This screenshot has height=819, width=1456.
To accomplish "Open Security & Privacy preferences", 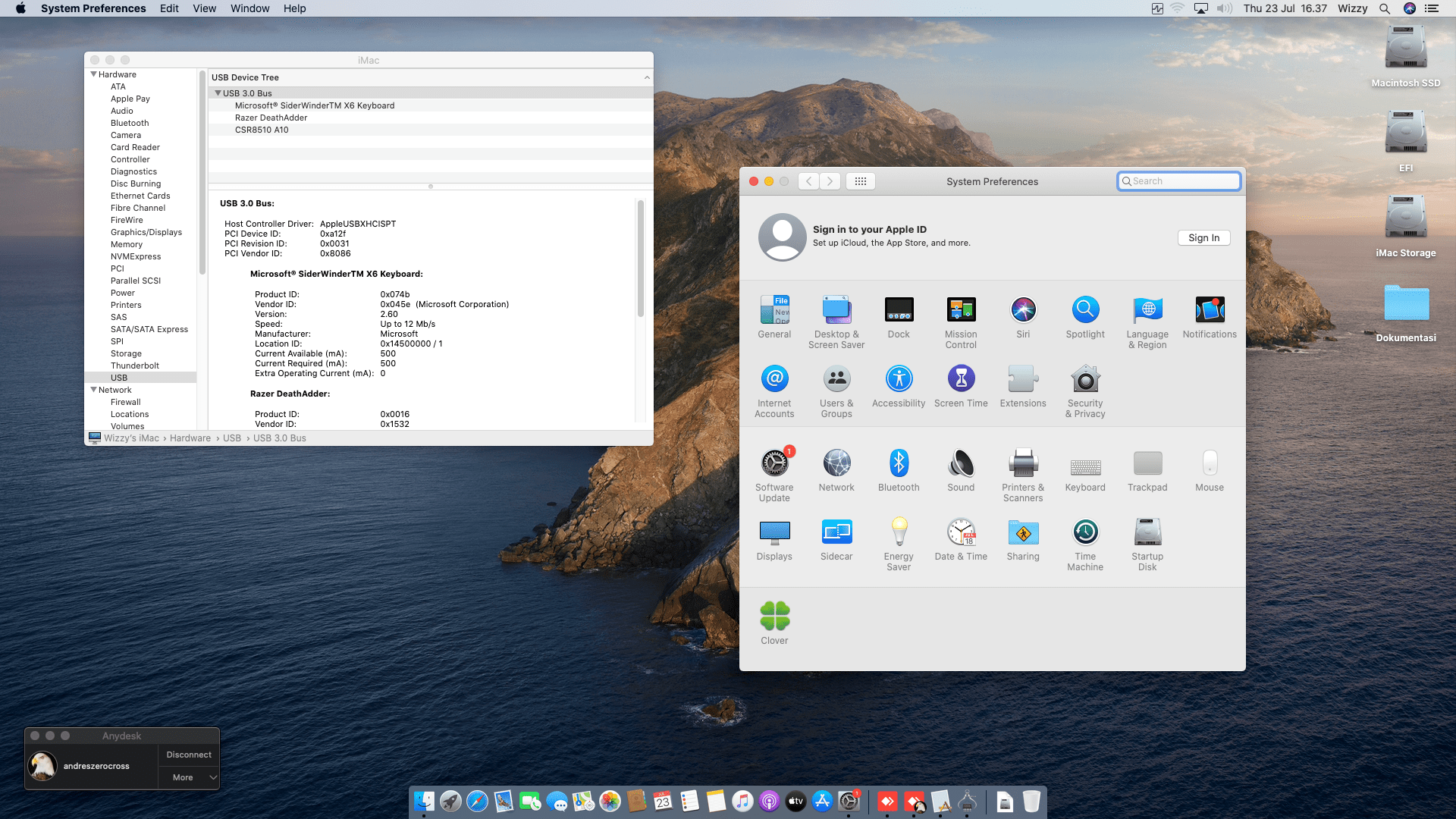I will click(1085, 391).
